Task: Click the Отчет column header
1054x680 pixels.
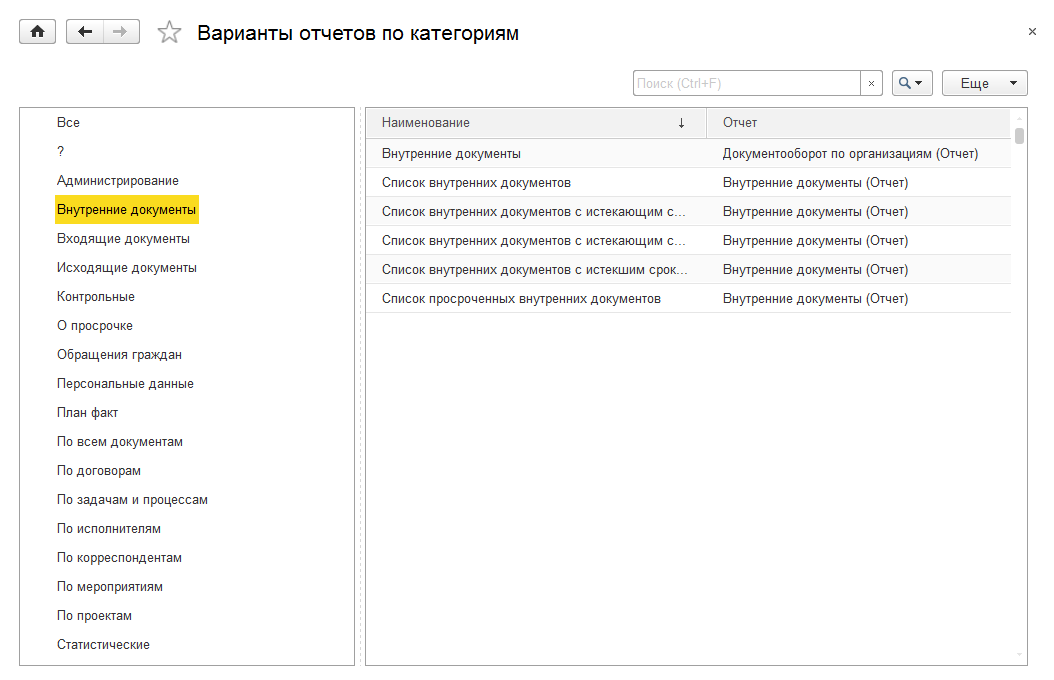Action: (858, 123)
